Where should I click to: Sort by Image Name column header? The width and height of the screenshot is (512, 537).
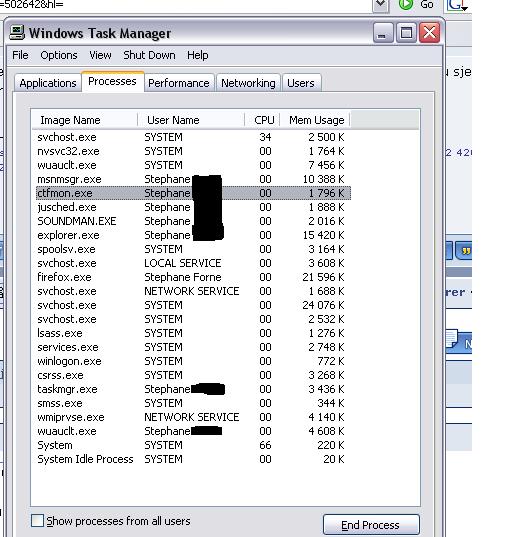(x=85, y=120)
